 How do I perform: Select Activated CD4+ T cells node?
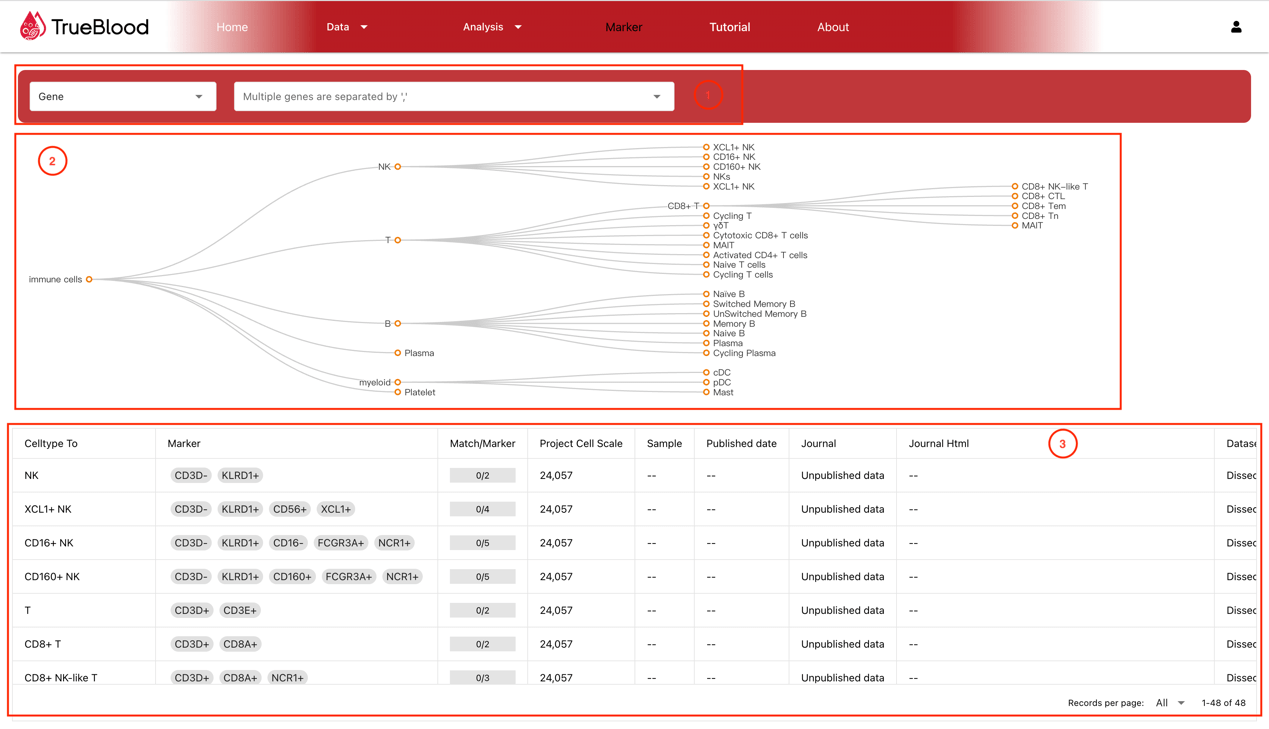[760, 255]
